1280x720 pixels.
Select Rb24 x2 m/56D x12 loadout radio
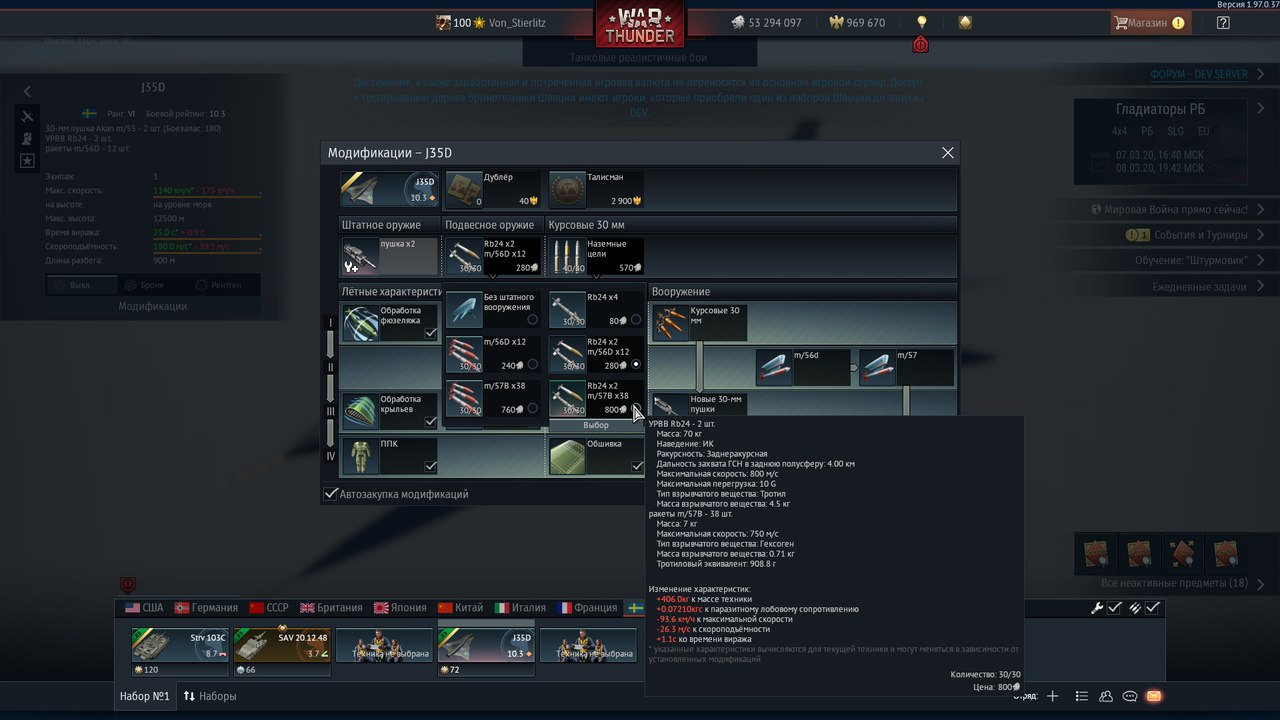coord(636,365)
